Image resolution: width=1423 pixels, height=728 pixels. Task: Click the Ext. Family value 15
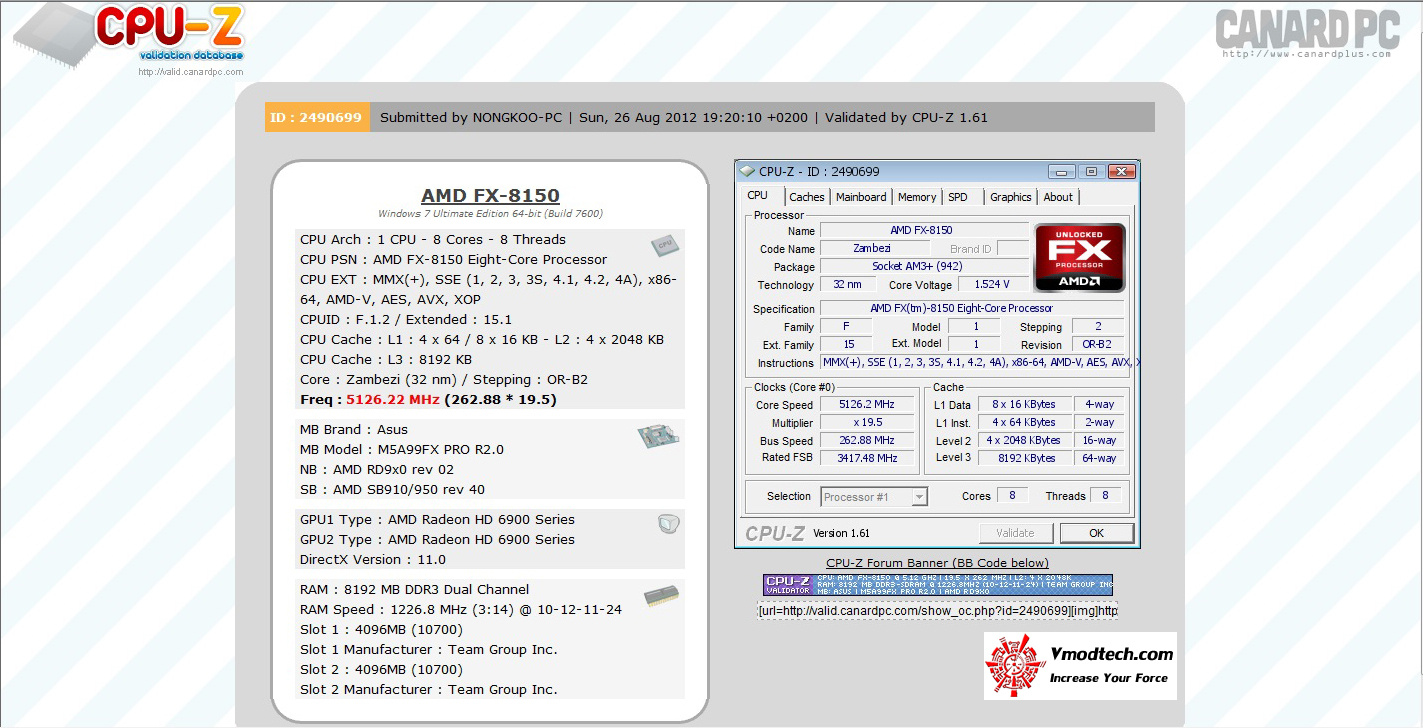[846, 345]
